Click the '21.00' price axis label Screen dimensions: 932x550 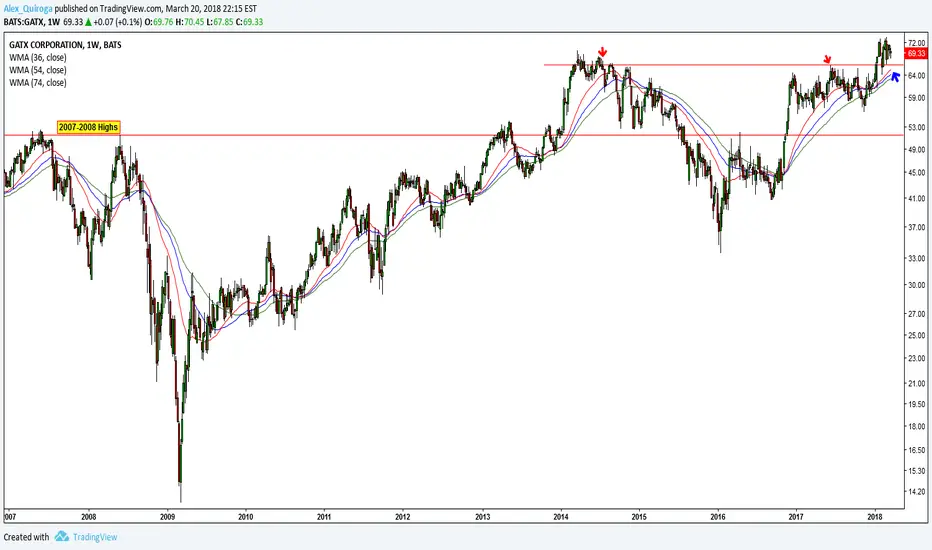click(917, 384)
